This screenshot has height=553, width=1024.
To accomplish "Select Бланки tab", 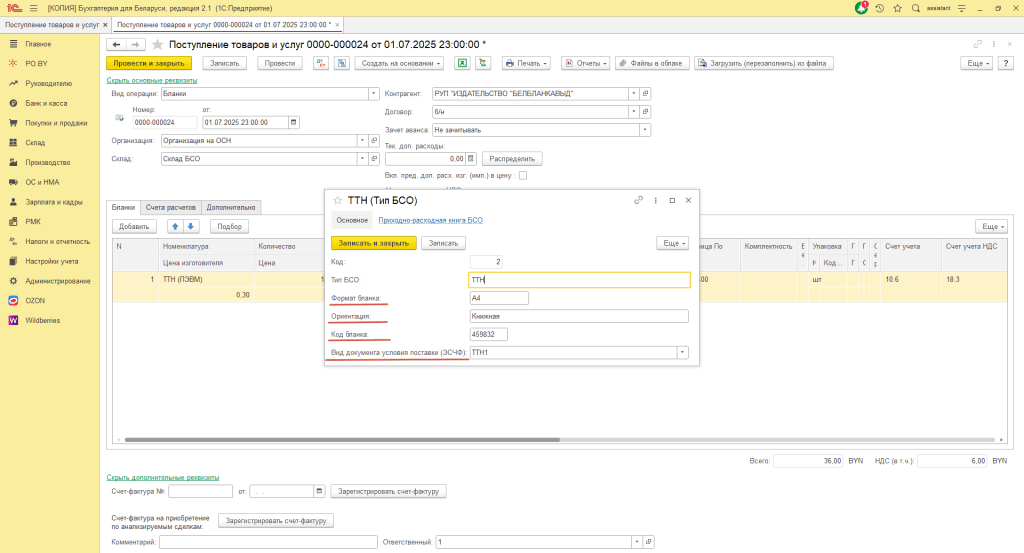I will [x=123, y=207].
